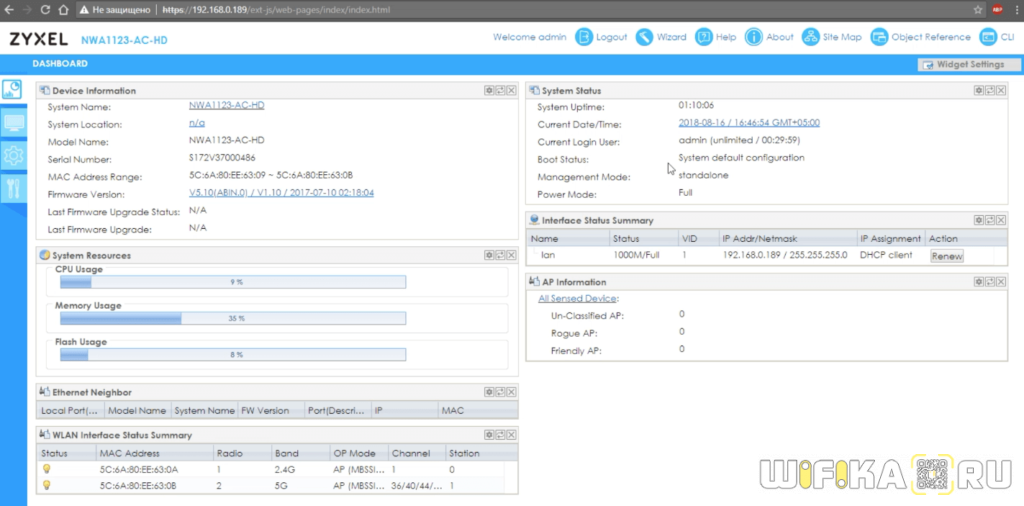Open the Current Date/Time link
This screenshot has height=506, width=1024.
[749, 123]
